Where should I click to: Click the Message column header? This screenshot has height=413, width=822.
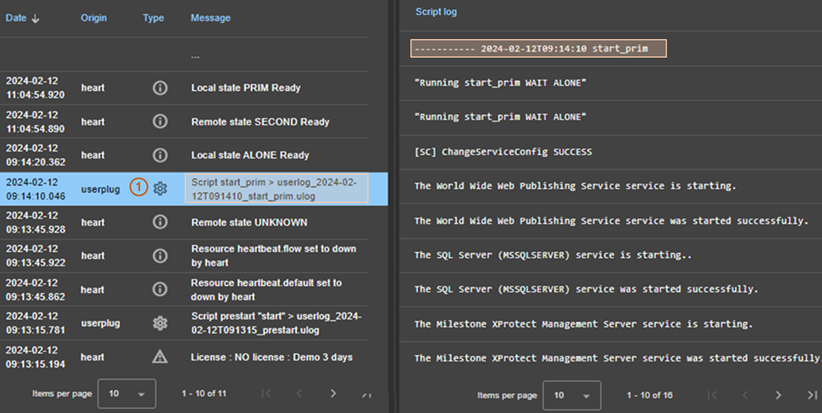coord(210,18)
